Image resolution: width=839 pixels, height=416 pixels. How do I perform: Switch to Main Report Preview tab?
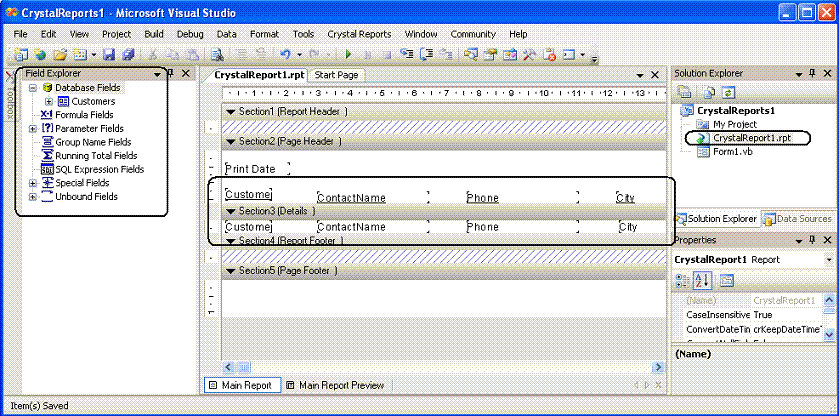[335, 385]
